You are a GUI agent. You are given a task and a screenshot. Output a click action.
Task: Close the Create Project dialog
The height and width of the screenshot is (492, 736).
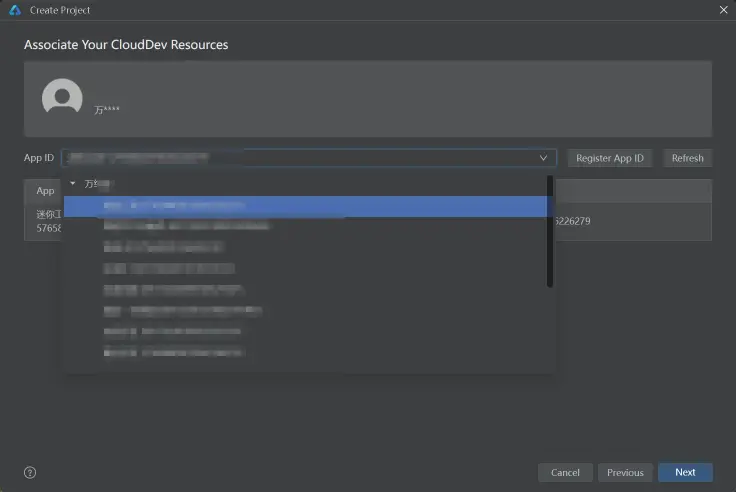coord(723,9)
